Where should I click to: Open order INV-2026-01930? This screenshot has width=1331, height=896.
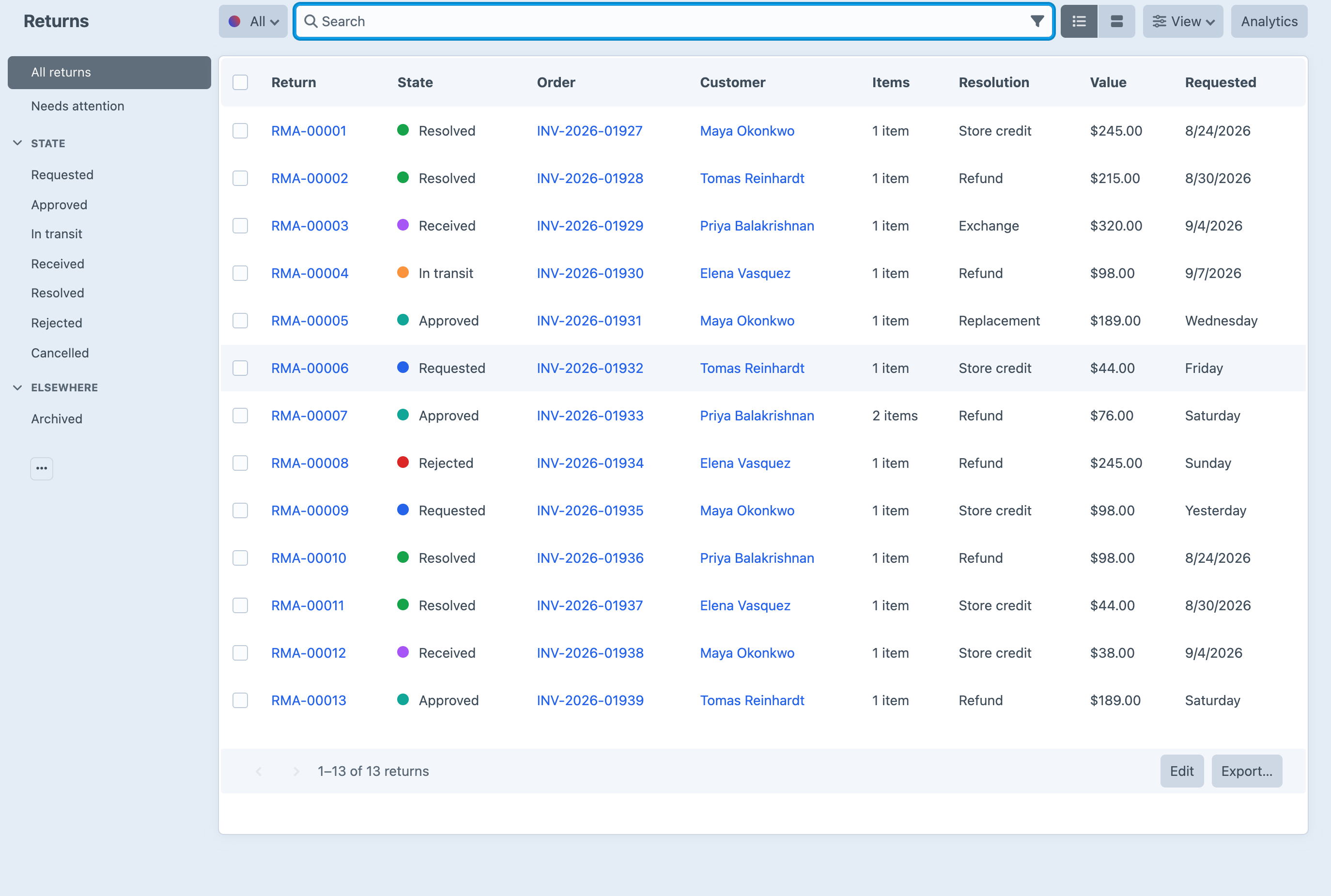coord(590,273)
